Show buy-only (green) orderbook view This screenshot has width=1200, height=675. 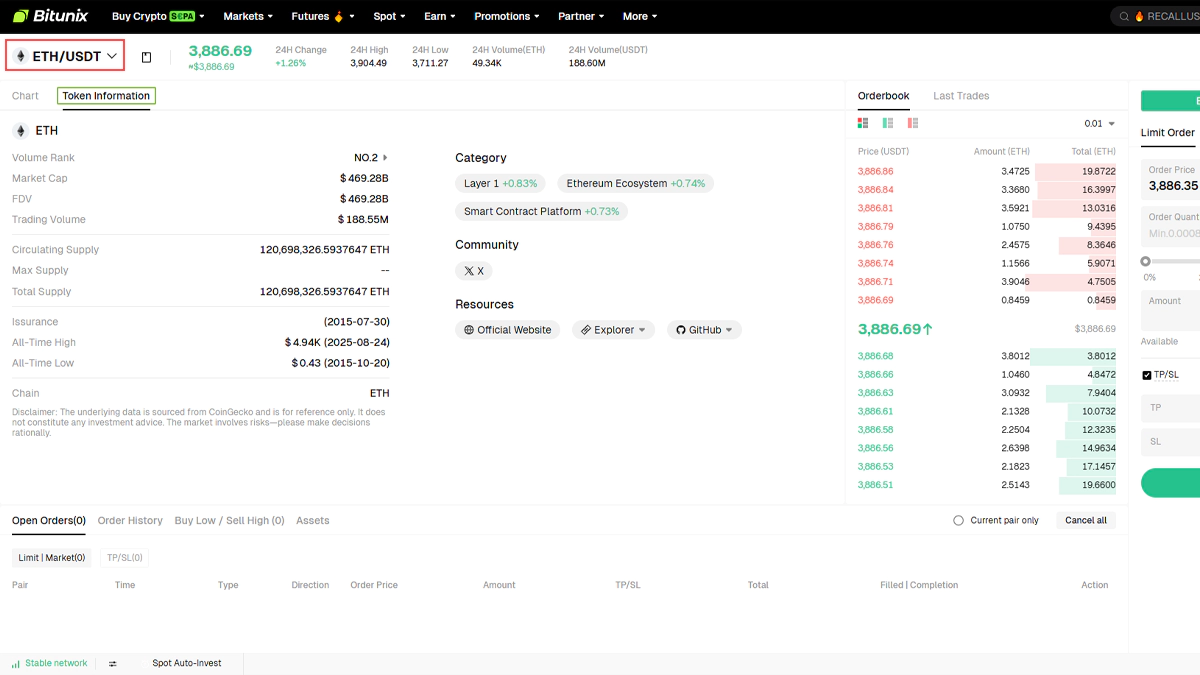coord(888,123)
